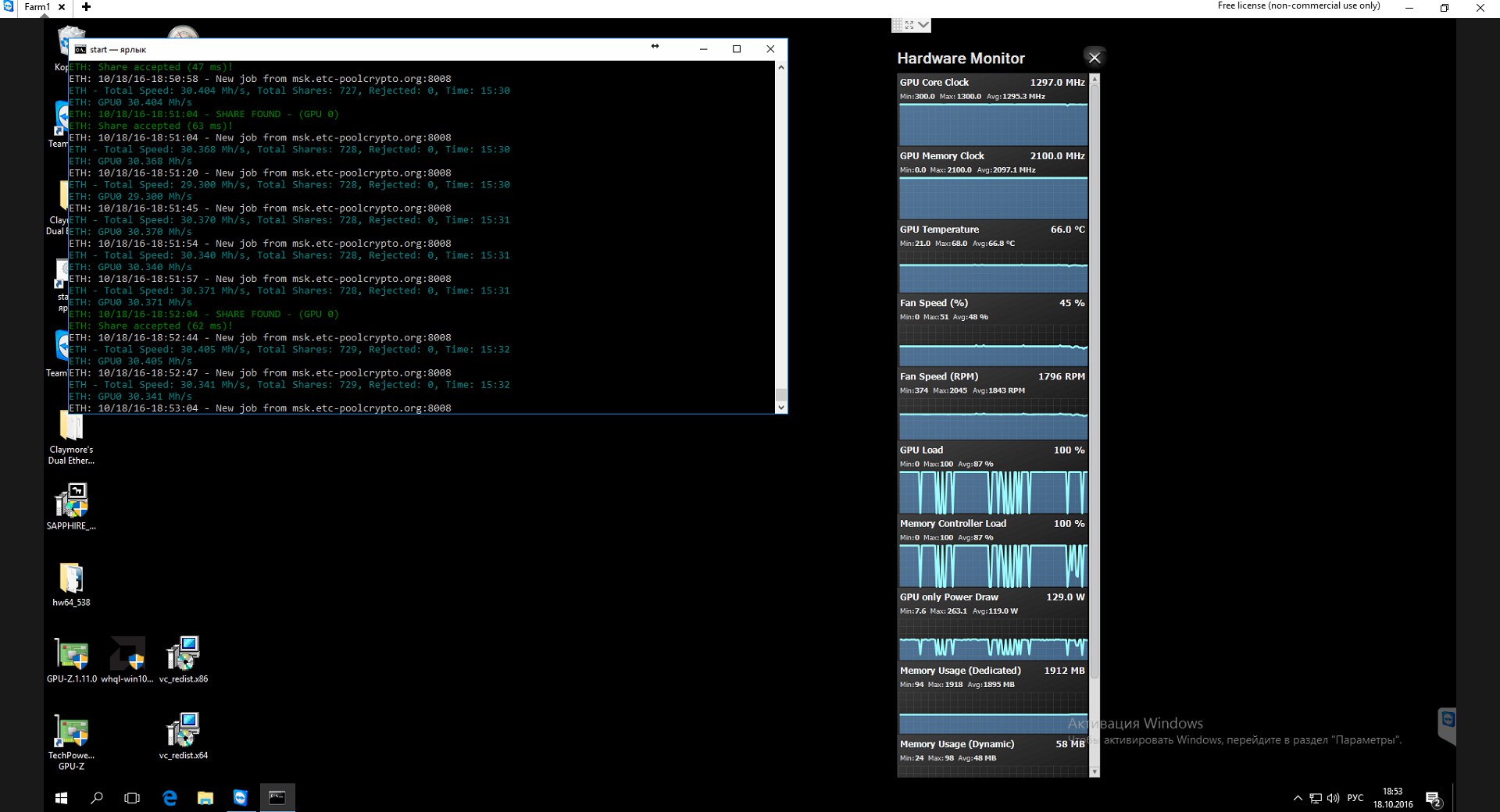Select the GPU Temperature graph

(x=992, y=271)
